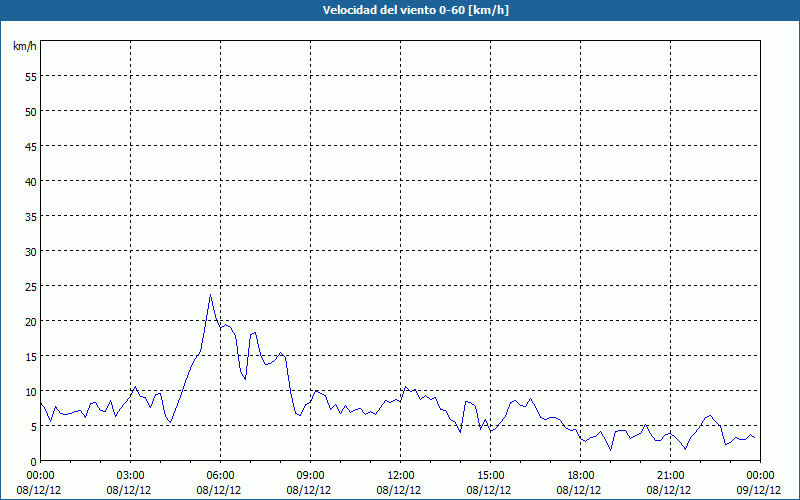The image size is (800, 500).
Task: Click the '50' y-axis label
Action: 31,112
